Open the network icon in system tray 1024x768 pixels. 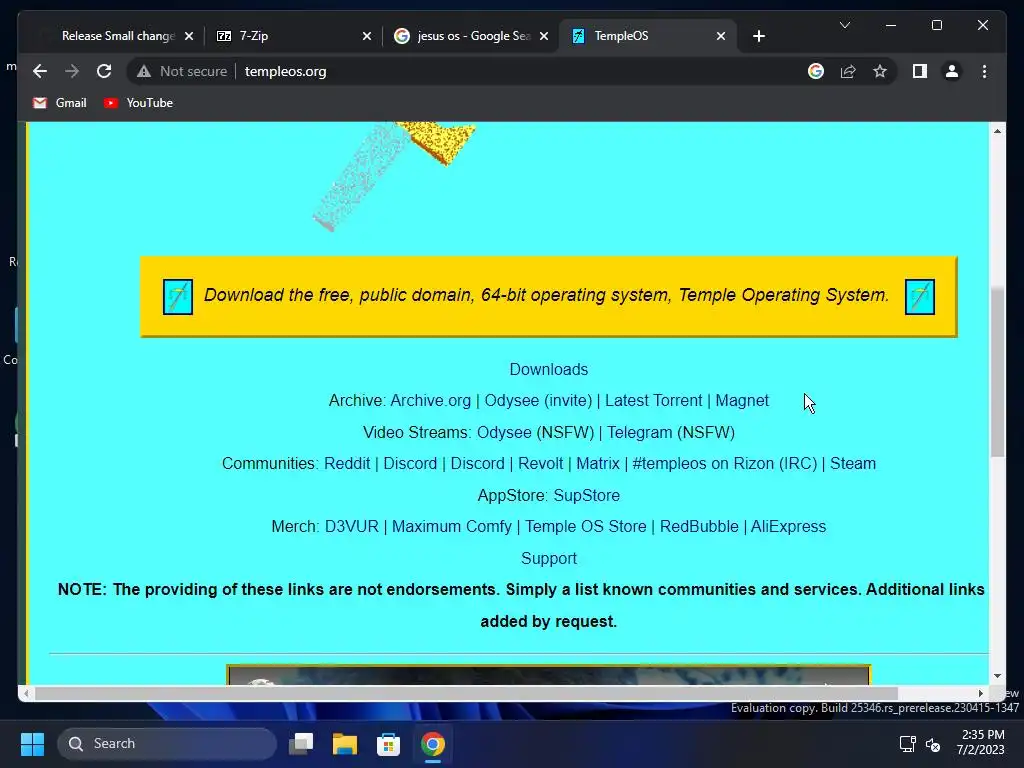point(907,744)
